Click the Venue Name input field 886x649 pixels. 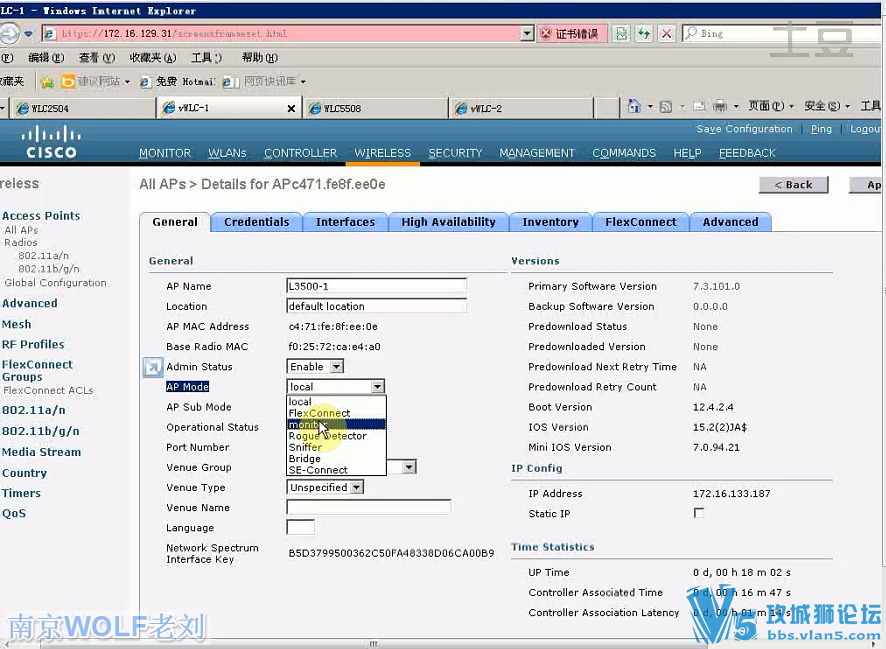coord(368,507)
